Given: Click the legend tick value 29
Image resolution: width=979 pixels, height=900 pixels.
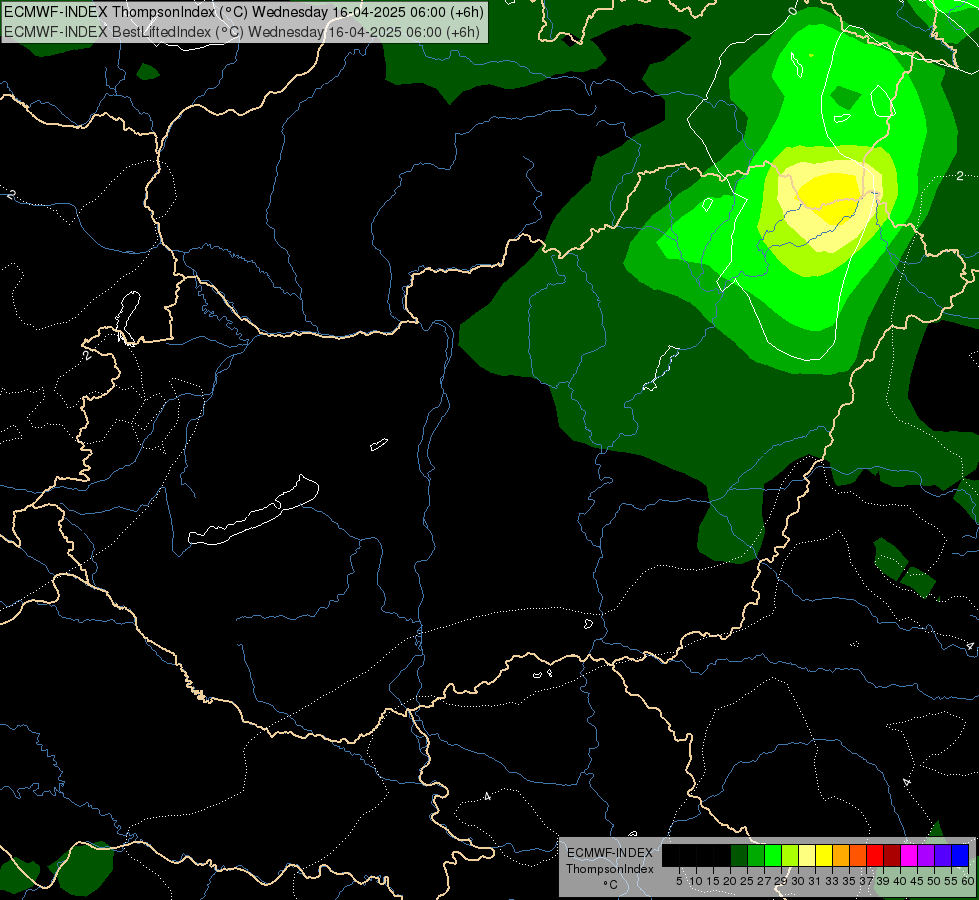Looking at the screenshot, I should pyautogui.click(x=782, y=881).
